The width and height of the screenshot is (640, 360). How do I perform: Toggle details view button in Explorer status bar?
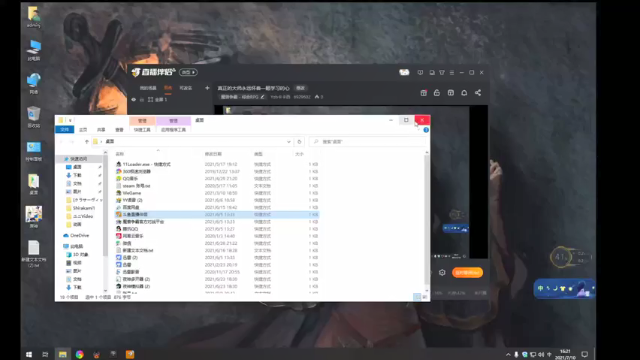(x=417, y=297)
